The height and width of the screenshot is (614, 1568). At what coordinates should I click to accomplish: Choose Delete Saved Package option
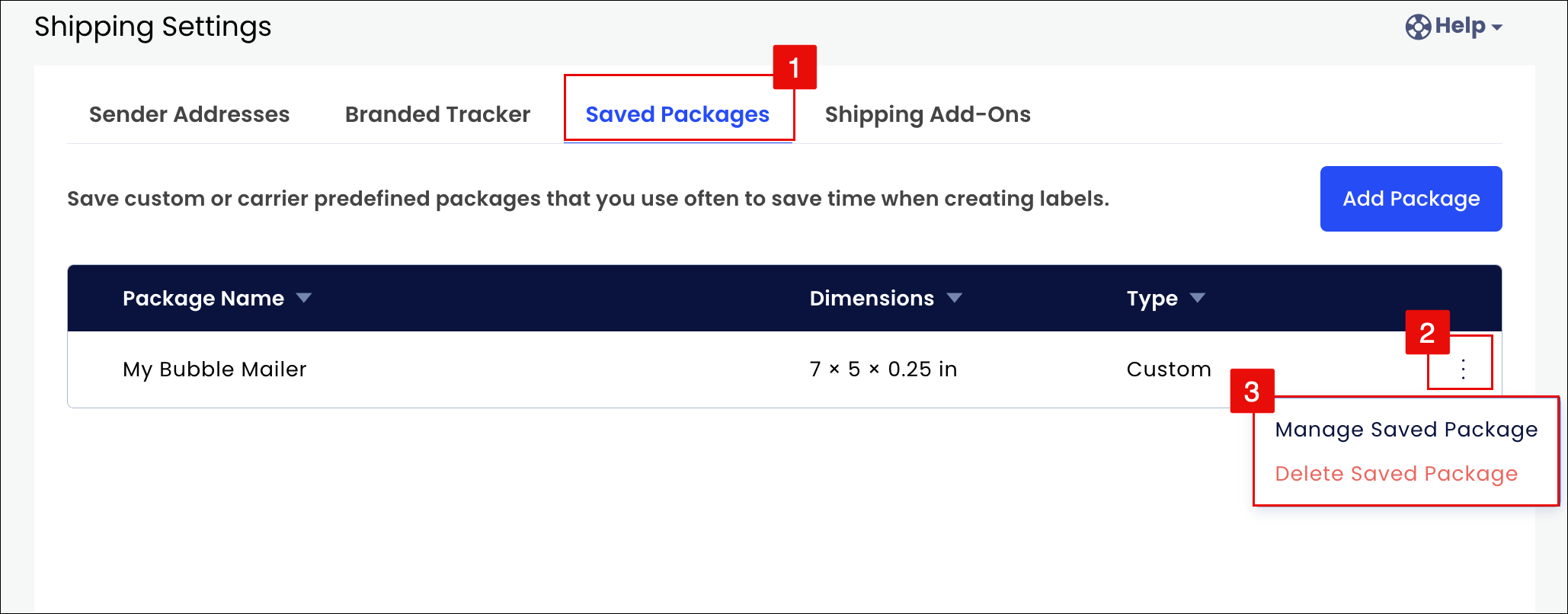click(x=1397, y=474)
